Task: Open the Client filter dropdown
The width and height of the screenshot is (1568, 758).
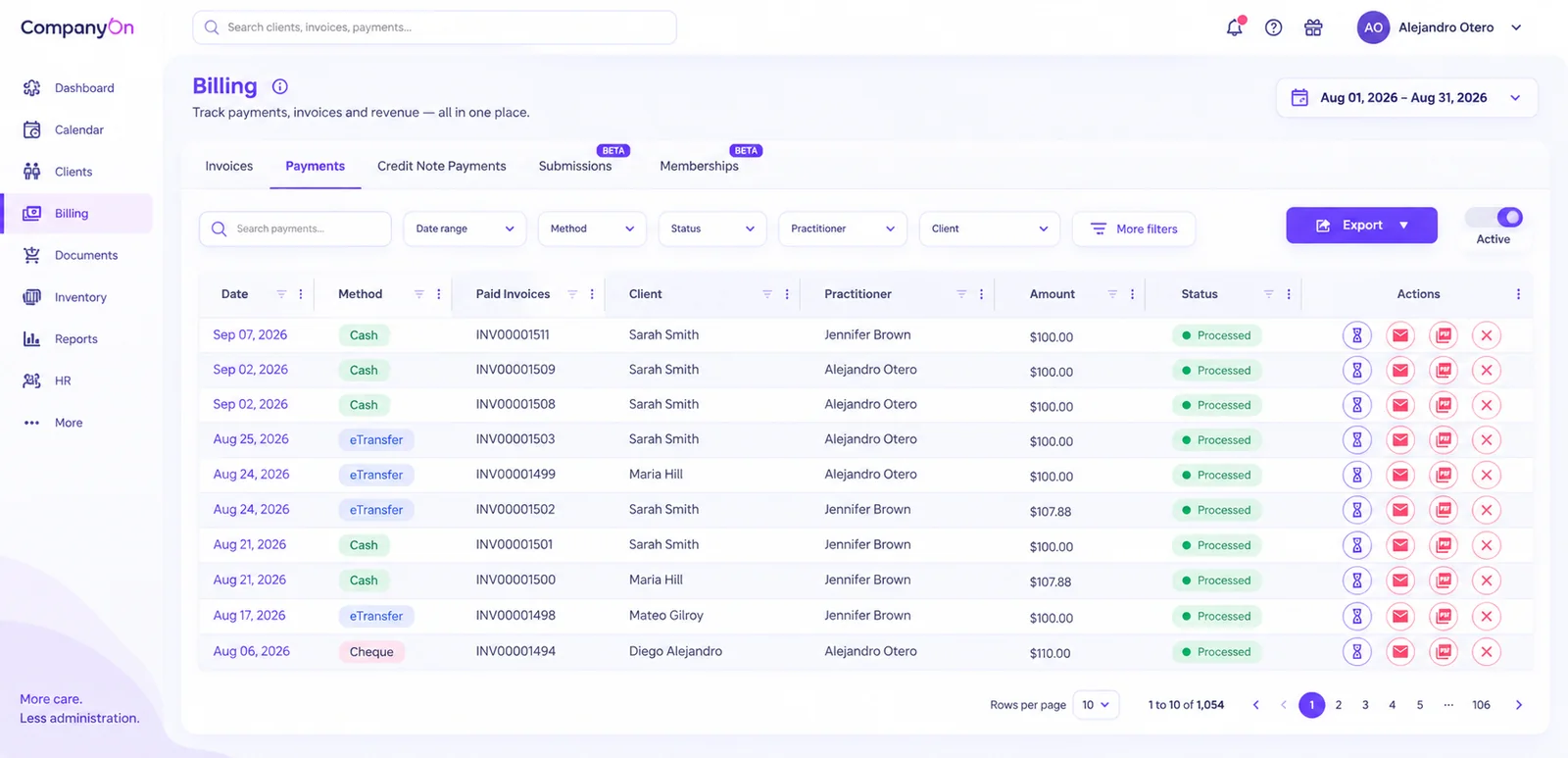Action: pos(990,228)
